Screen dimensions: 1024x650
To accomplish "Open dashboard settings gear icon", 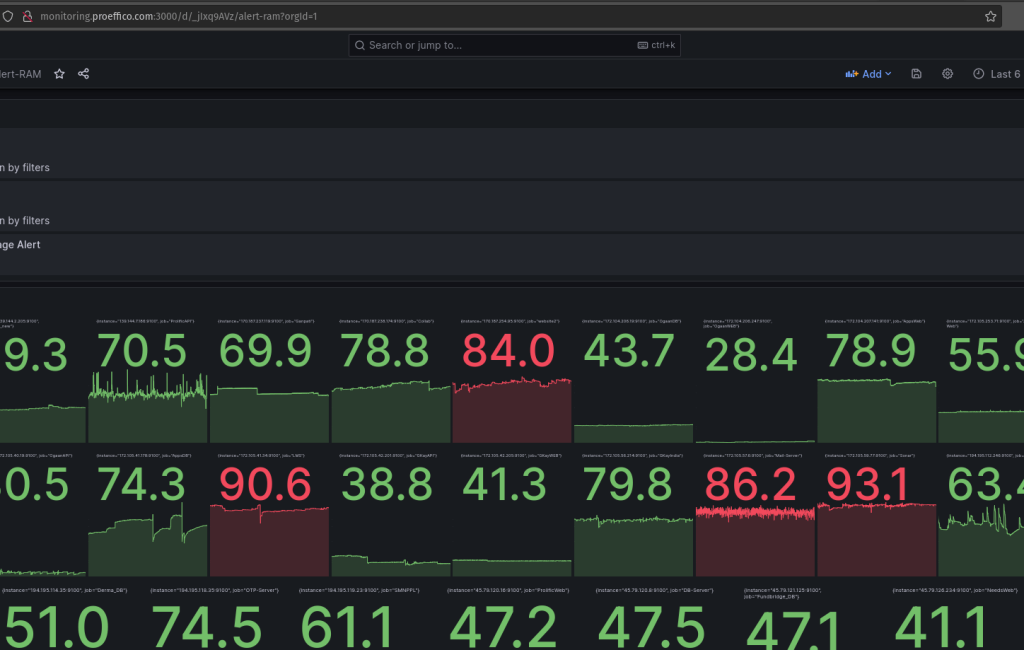I will point(947,74).
